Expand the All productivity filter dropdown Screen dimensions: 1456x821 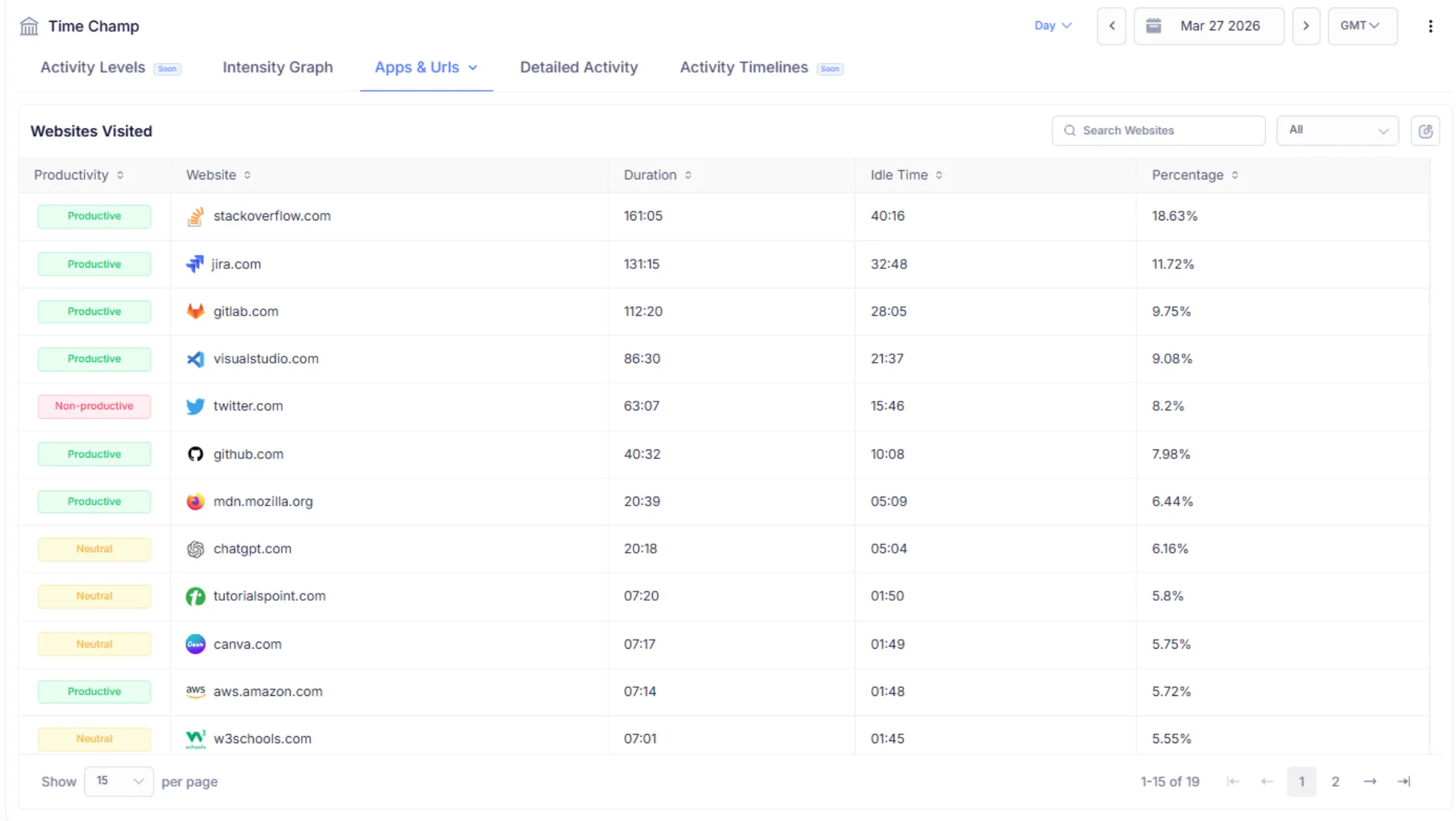[x=1336, y=130]
